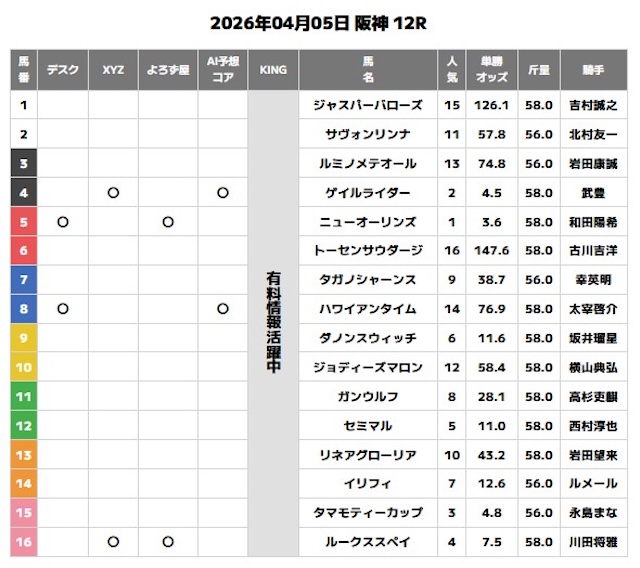Click the 単勝オッズ column header
The height and width of the screenshot is (568, 640).
pos(493,69)
